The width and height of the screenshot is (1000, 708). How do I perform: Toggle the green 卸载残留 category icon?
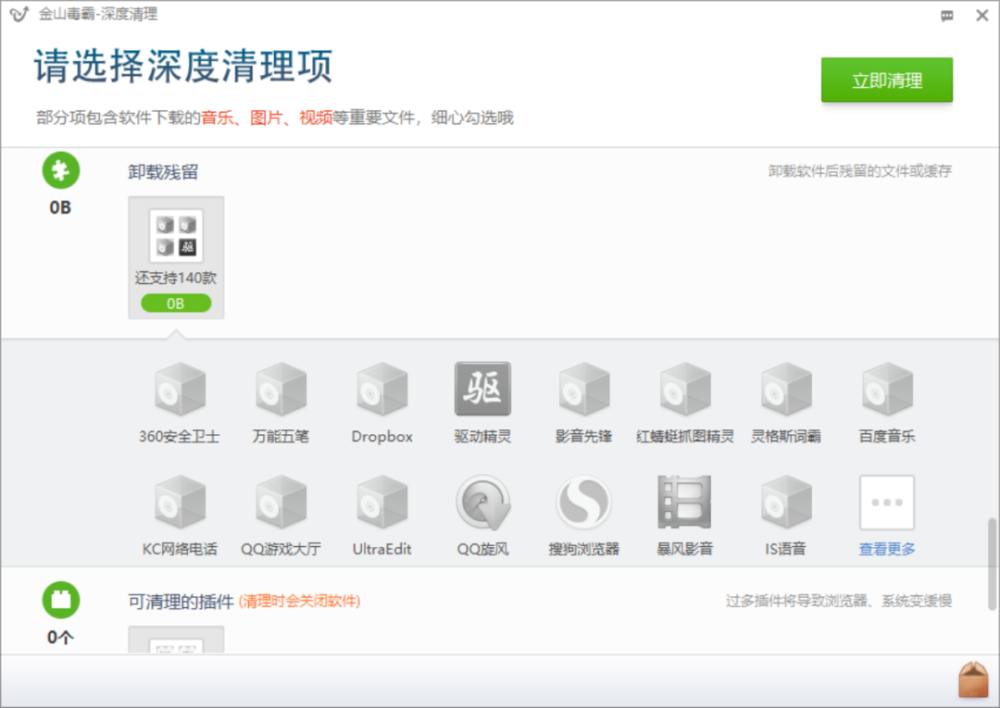(60, 171)
